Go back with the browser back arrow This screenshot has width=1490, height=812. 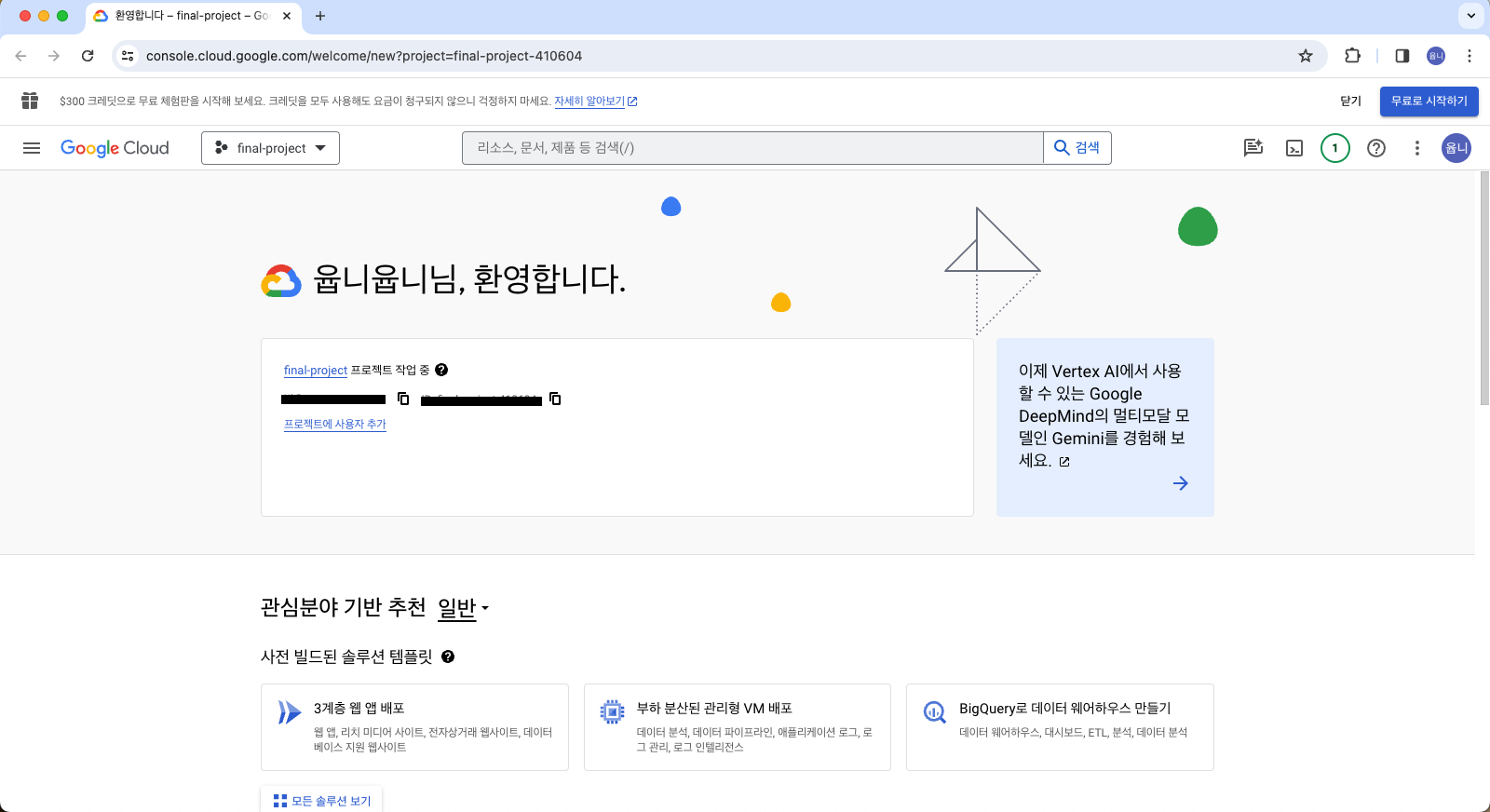tap(20, 56)
